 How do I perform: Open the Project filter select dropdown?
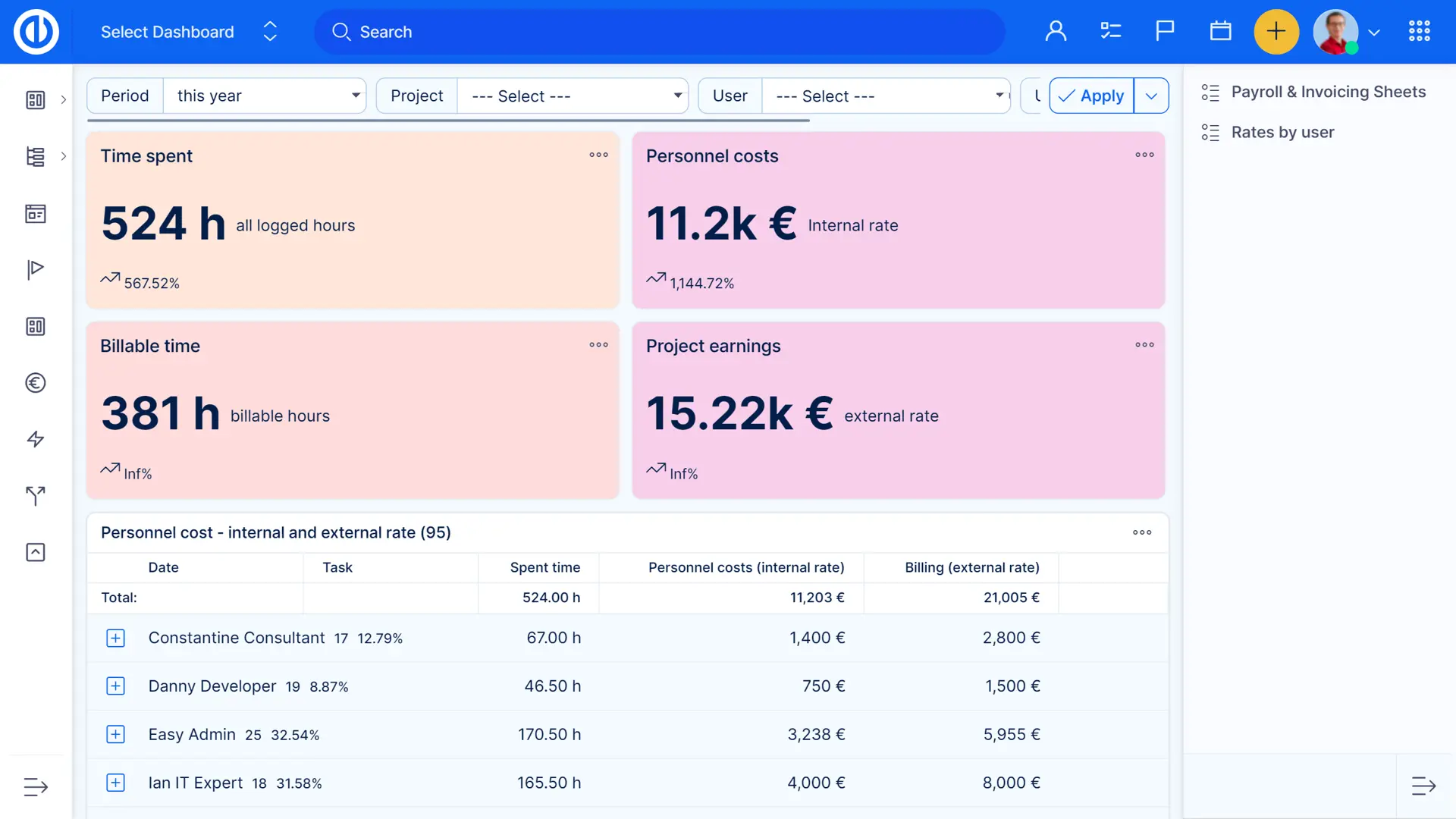573,96
